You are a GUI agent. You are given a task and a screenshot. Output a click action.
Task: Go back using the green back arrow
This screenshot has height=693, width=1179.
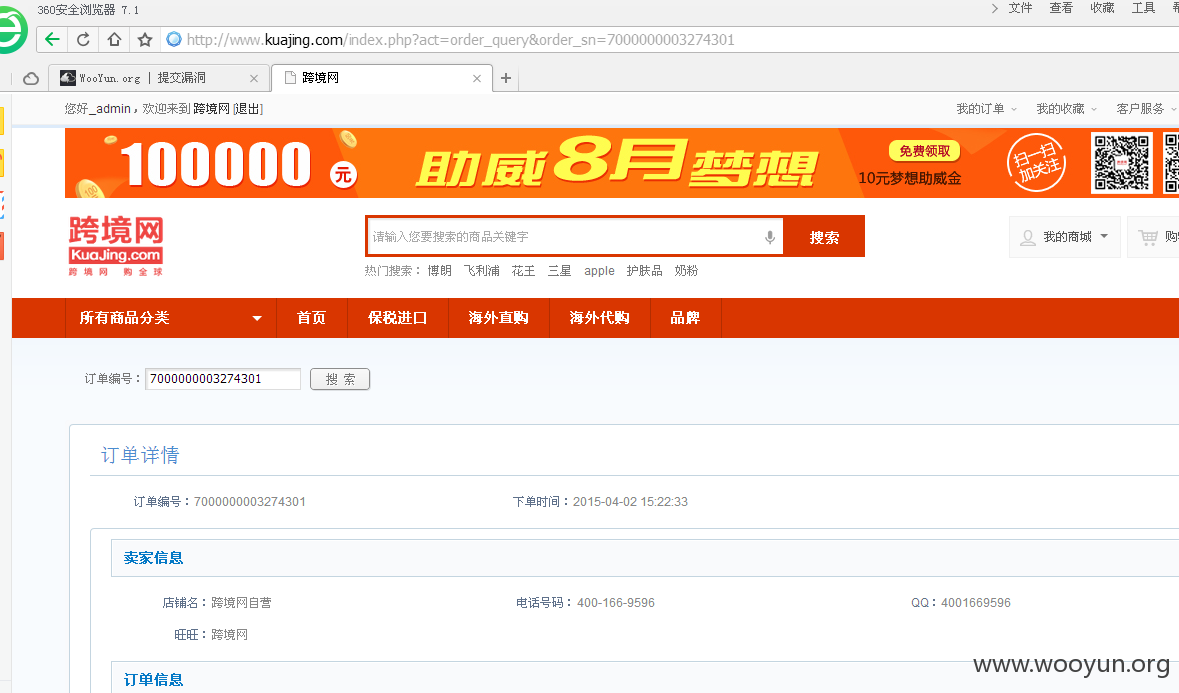click(x=52, y=40)
